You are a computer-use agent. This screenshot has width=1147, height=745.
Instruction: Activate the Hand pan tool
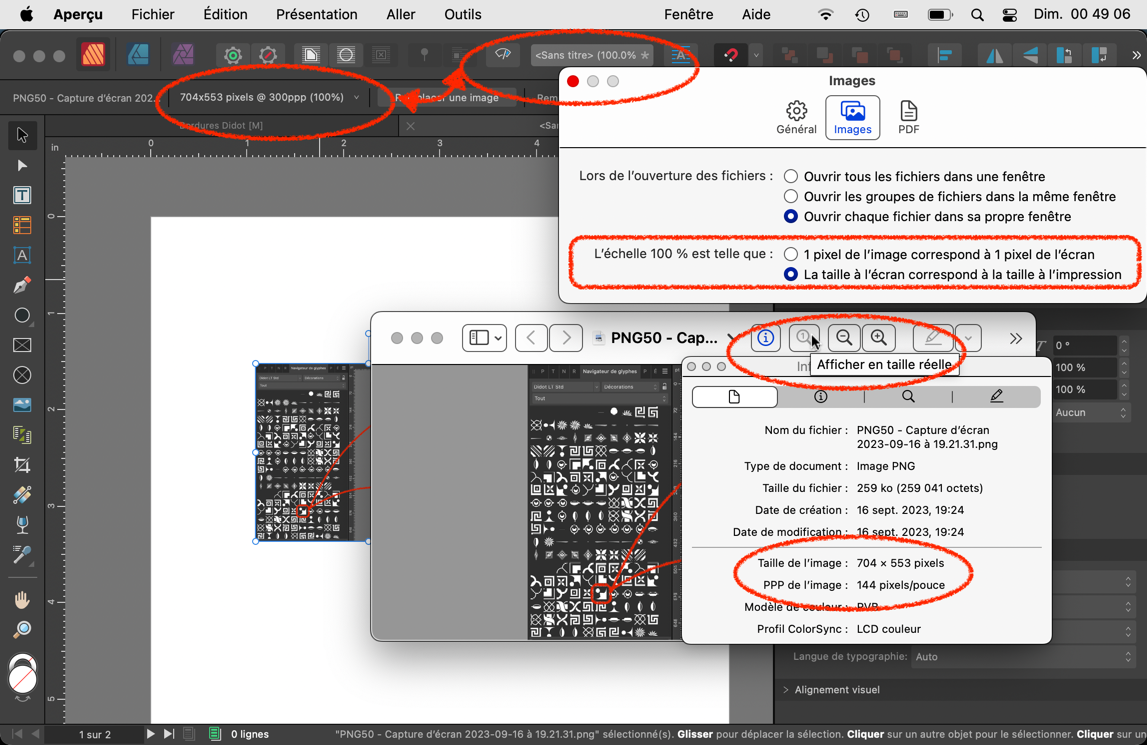[x=22, y=599]
